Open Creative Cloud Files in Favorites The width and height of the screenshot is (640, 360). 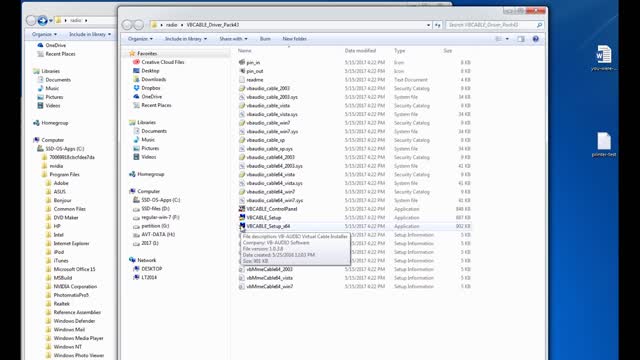159,62
